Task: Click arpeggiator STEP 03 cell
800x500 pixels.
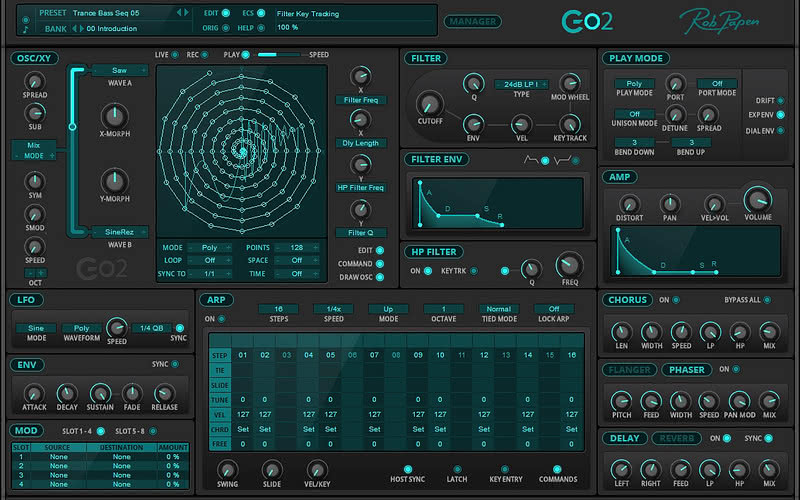Action: point(287,355)
